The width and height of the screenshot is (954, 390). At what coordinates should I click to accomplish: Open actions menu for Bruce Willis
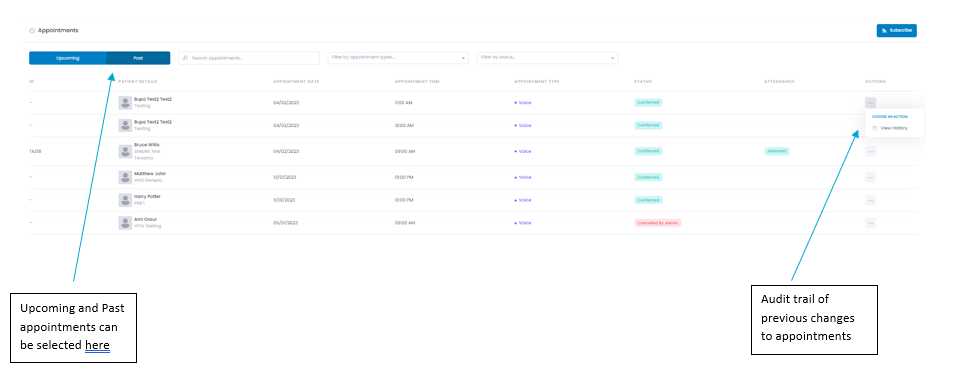[x=870, y=151]
